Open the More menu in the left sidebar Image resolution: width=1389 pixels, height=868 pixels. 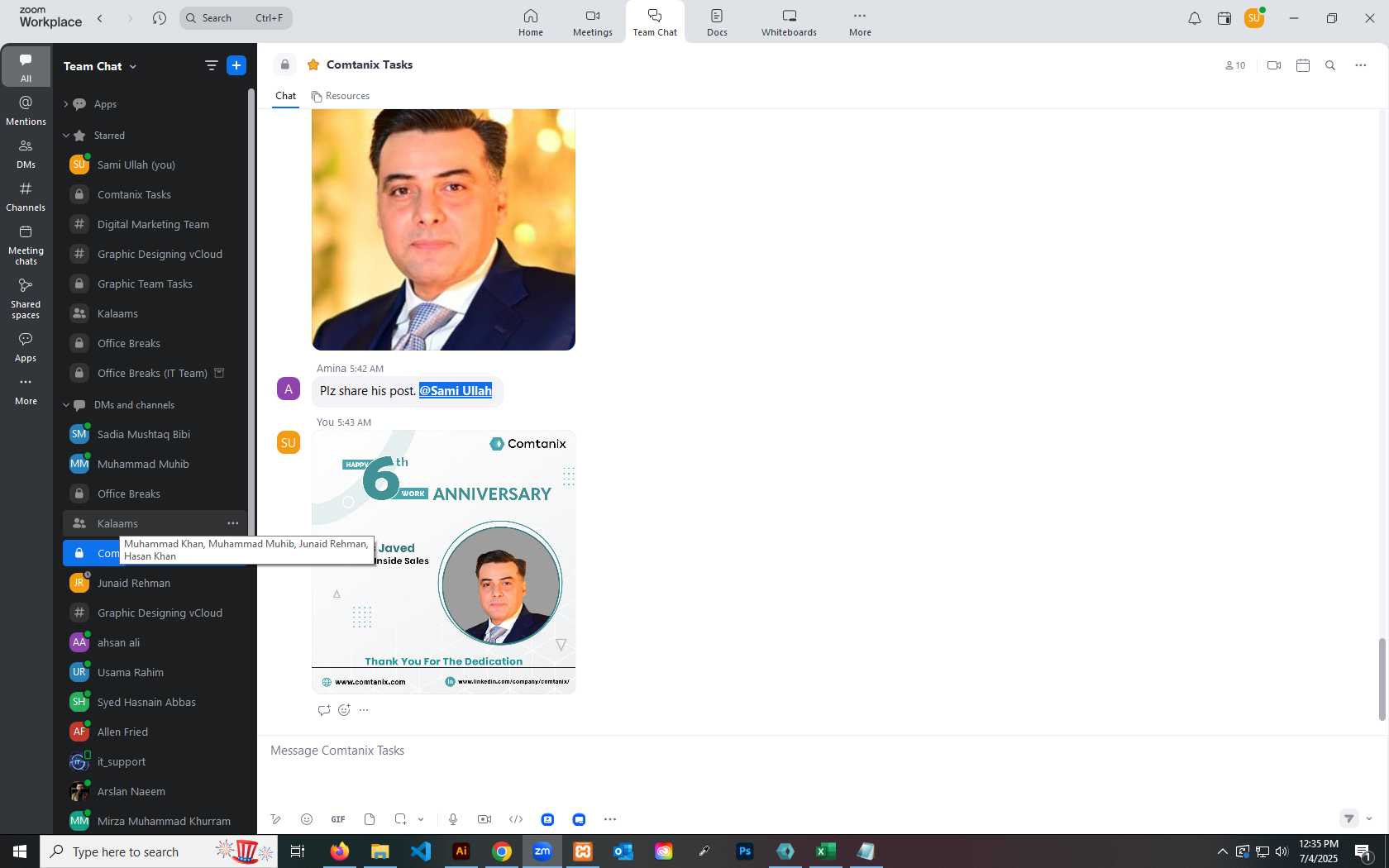tap(26, 390)
